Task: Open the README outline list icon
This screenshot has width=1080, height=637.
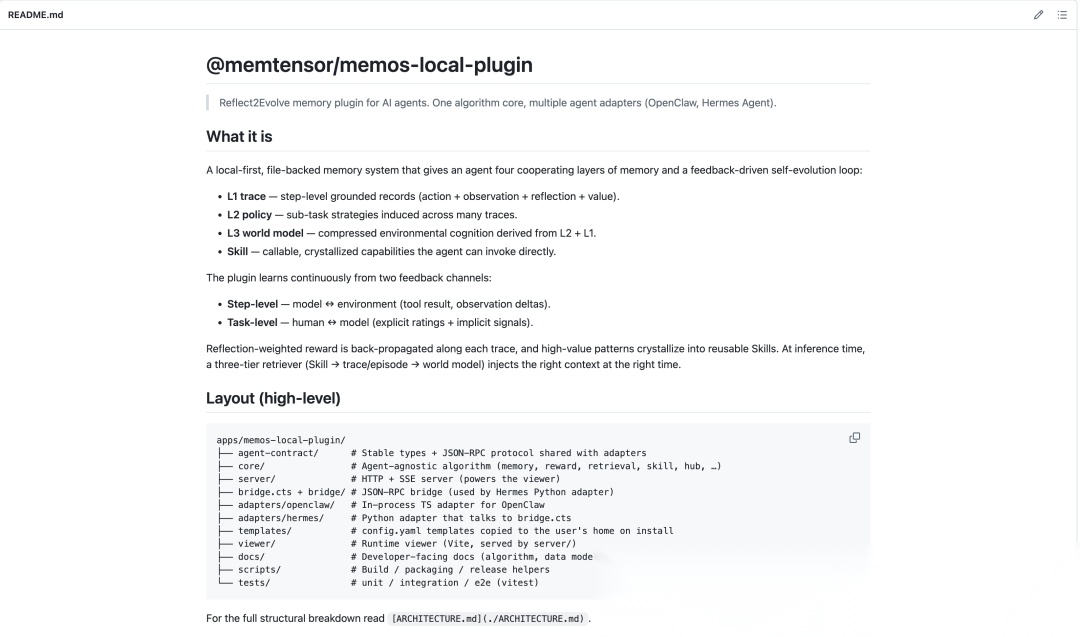Action: click(1062, 14)
